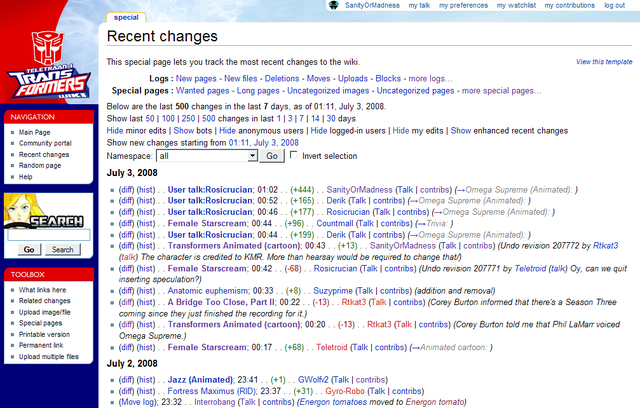The width and height of the screenshot is (640, 408).
Task: Open my preferences
Action: [463, 5]
